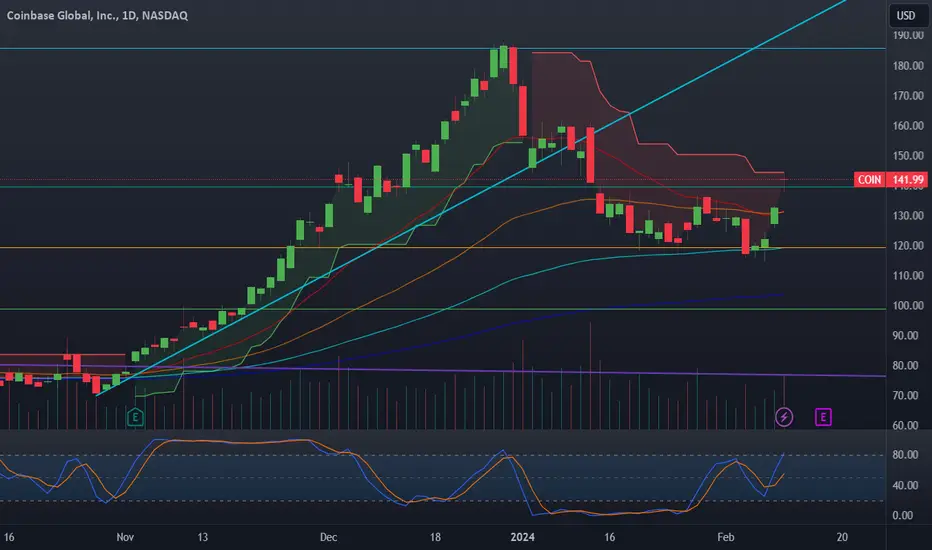Click the 190.00 price axis label

908,35
